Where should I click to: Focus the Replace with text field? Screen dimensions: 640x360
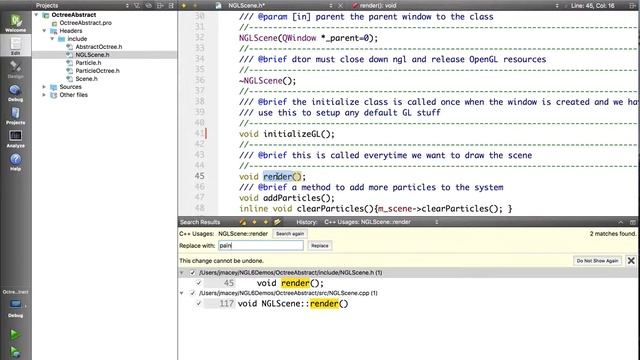click(261, 246)
